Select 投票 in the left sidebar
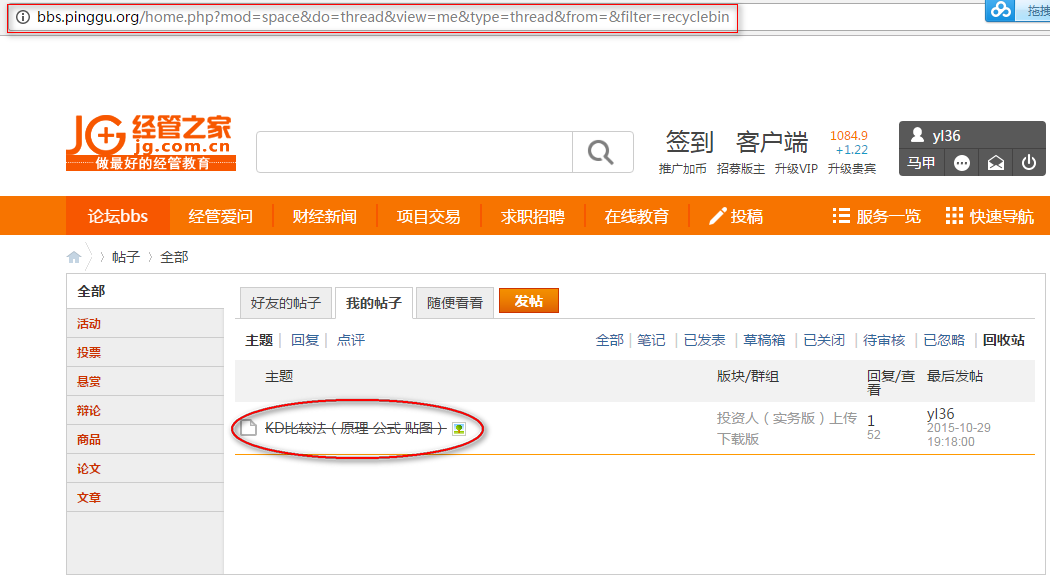Viewport: 1050px width, 582px height. (x=88, y=352)
